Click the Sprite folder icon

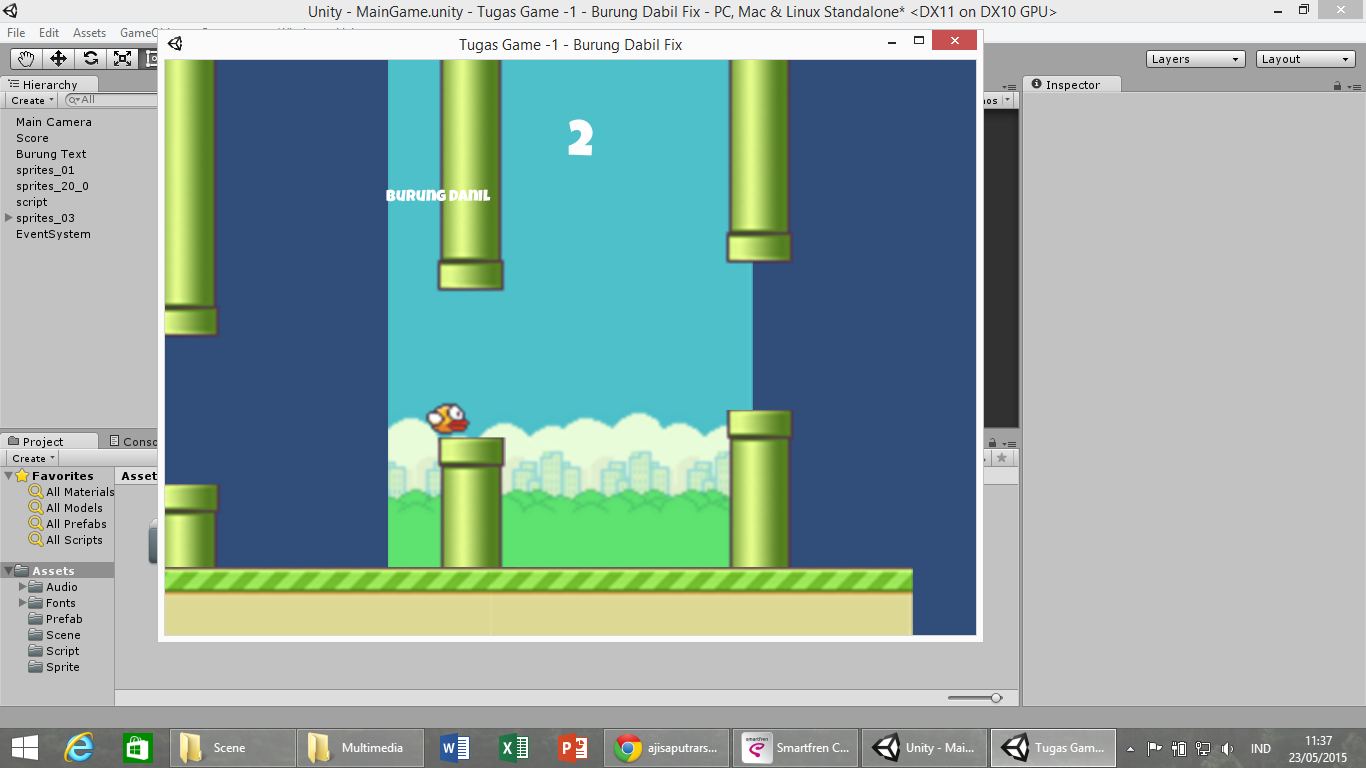(x=36, y=667)
